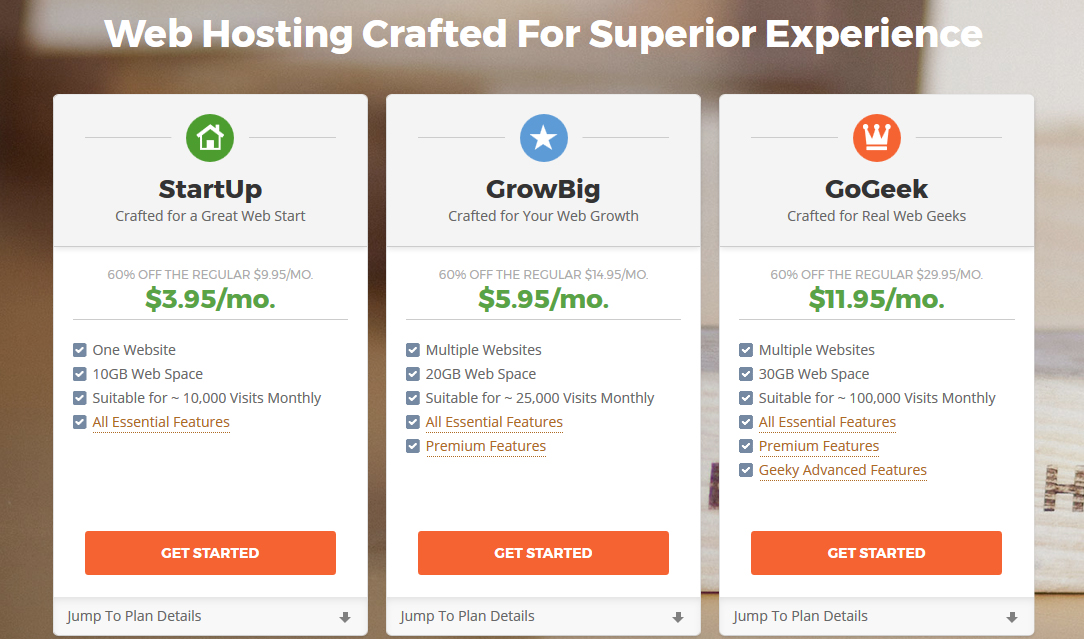
Task: Click Get Started for the GoGeek plan
Action: [x=877, y=553]
